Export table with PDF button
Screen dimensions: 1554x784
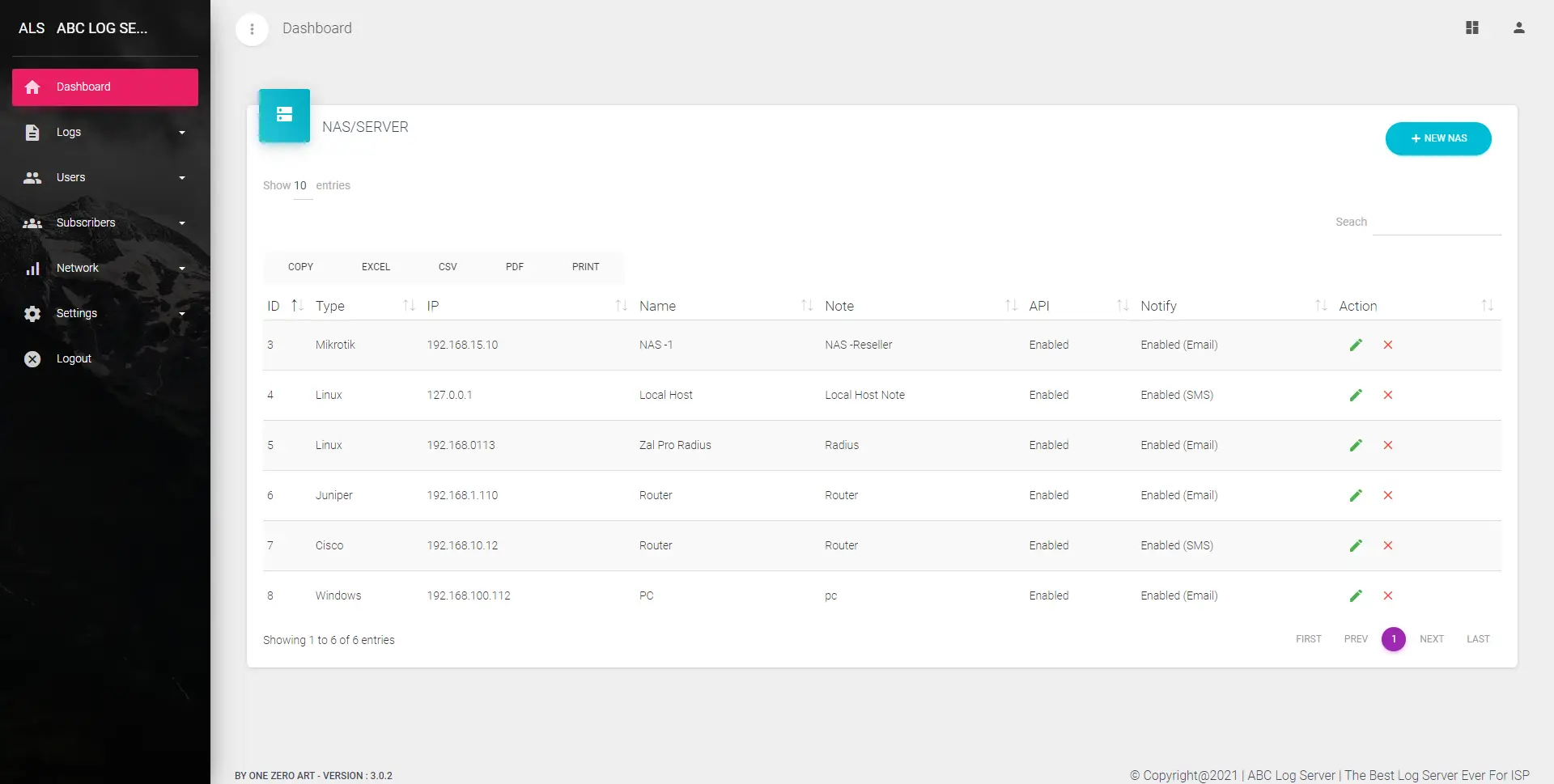[515, 267]
